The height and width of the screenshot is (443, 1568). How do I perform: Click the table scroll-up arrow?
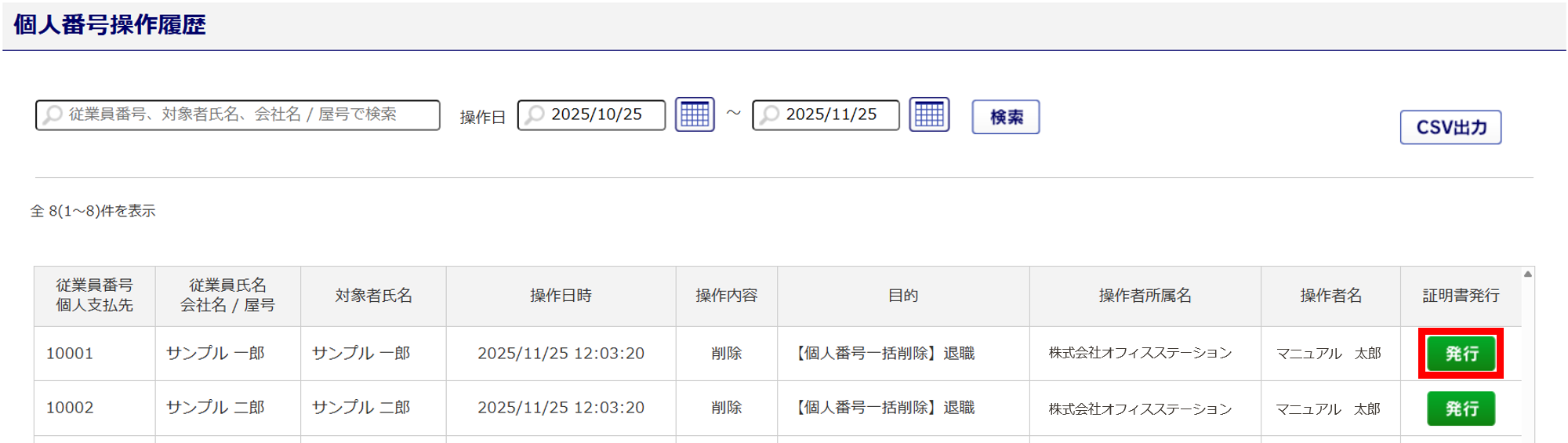click(x=1527, y=274)
